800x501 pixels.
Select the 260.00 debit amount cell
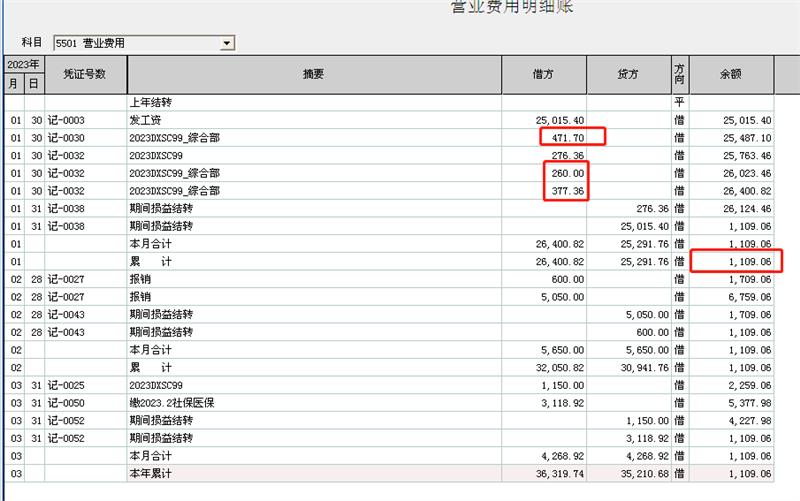pos(566,173)
